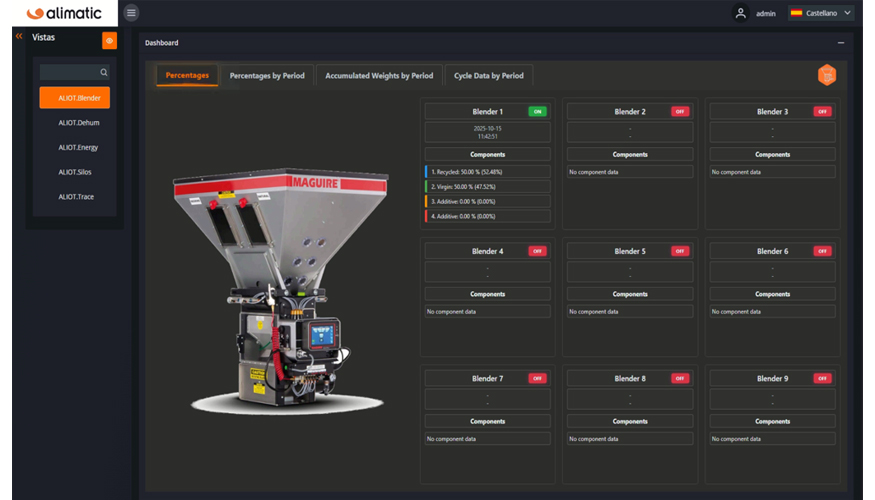Toggle Blender 7 OFF status badge
This screenshot has width=875, height=500.
[x=537, y=378]
